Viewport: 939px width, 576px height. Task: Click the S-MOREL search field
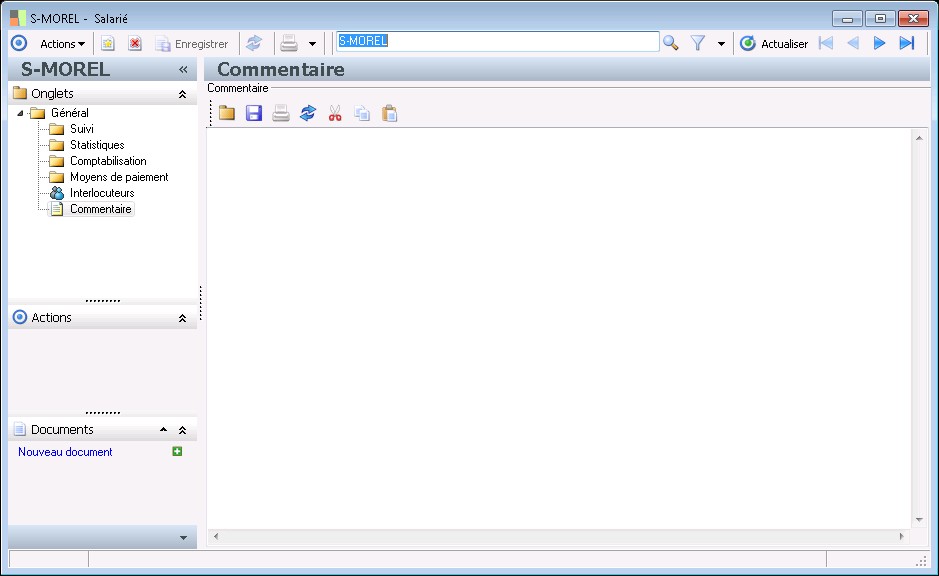[497, 41]
